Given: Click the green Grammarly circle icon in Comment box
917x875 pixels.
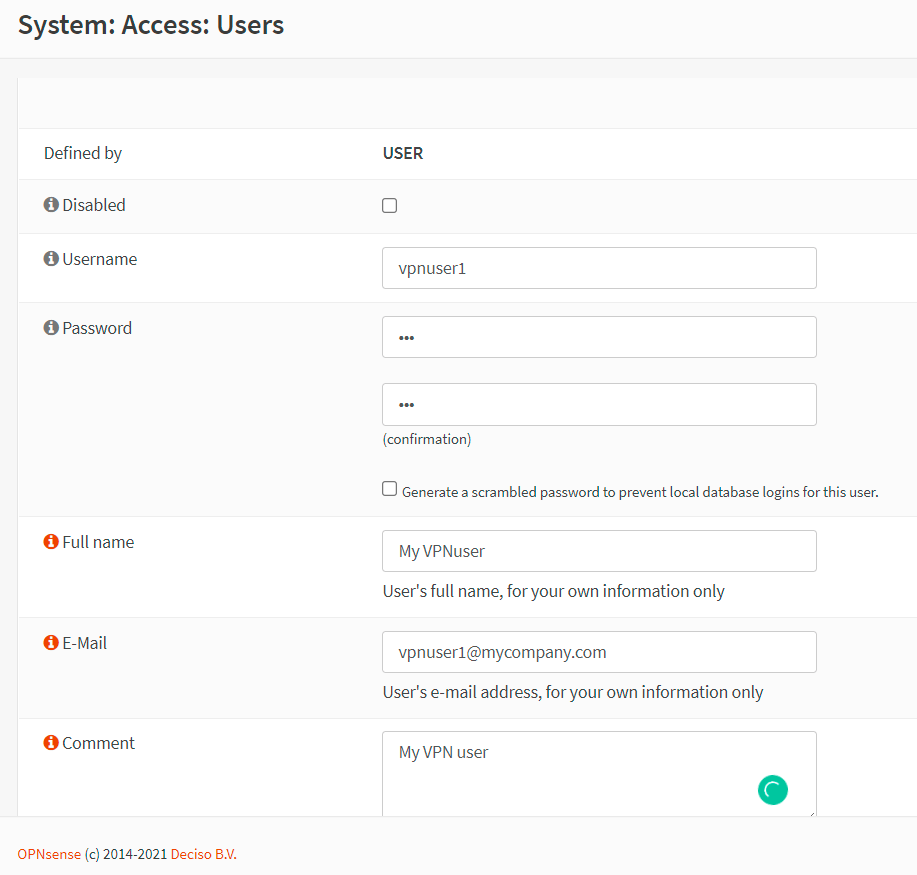Looking at the screenshot, I should coord(773,790).
